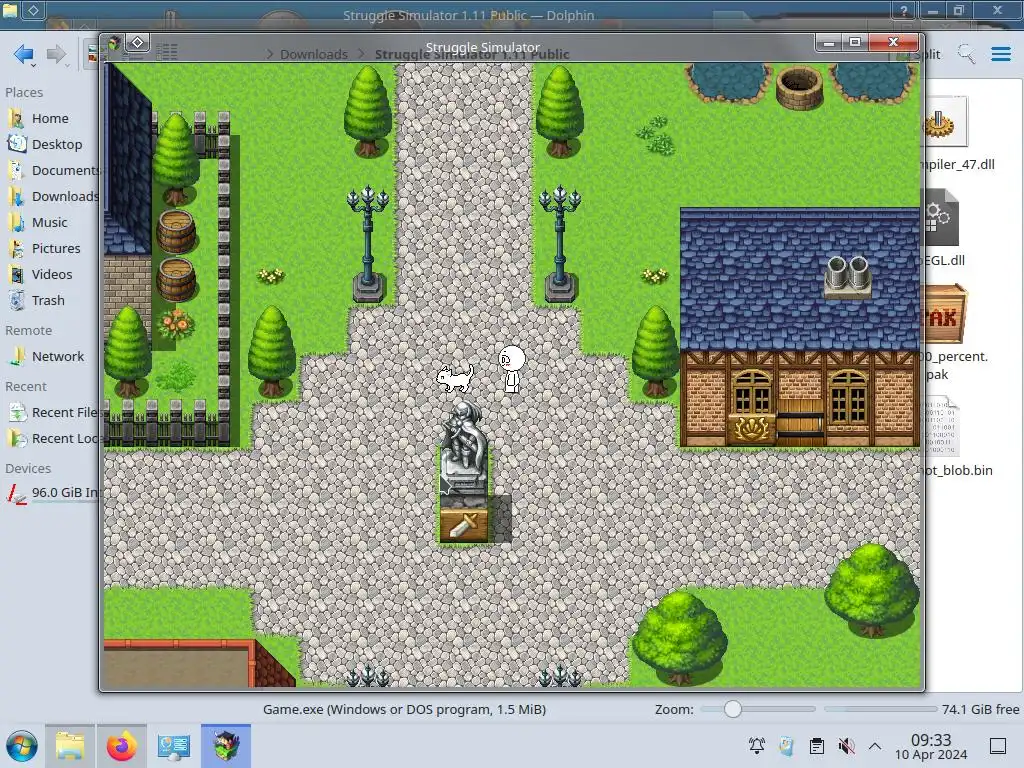Click the 74.1 GiB free space bar
The image size is (1024, 768).
click(x=880, y=709)
